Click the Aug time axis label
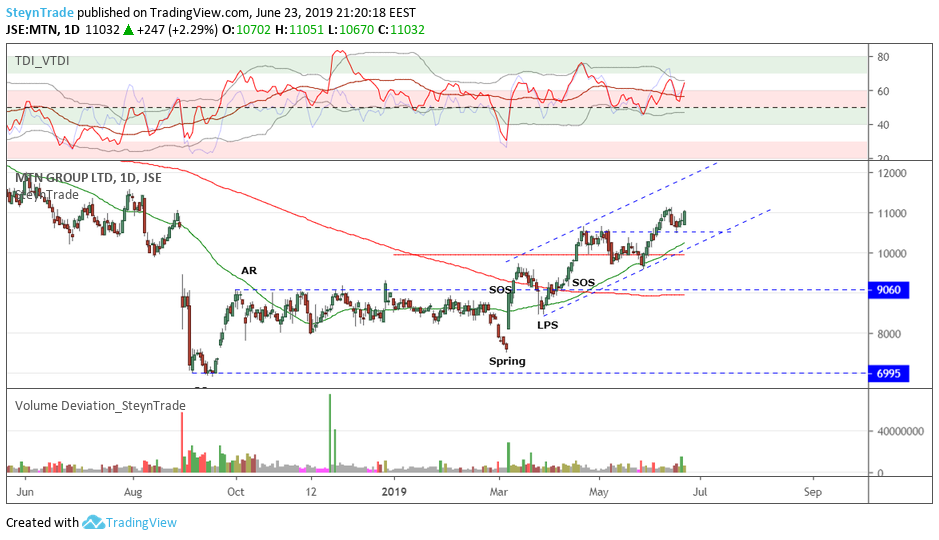The image size is (939, 540). click(x=132, y=492)
